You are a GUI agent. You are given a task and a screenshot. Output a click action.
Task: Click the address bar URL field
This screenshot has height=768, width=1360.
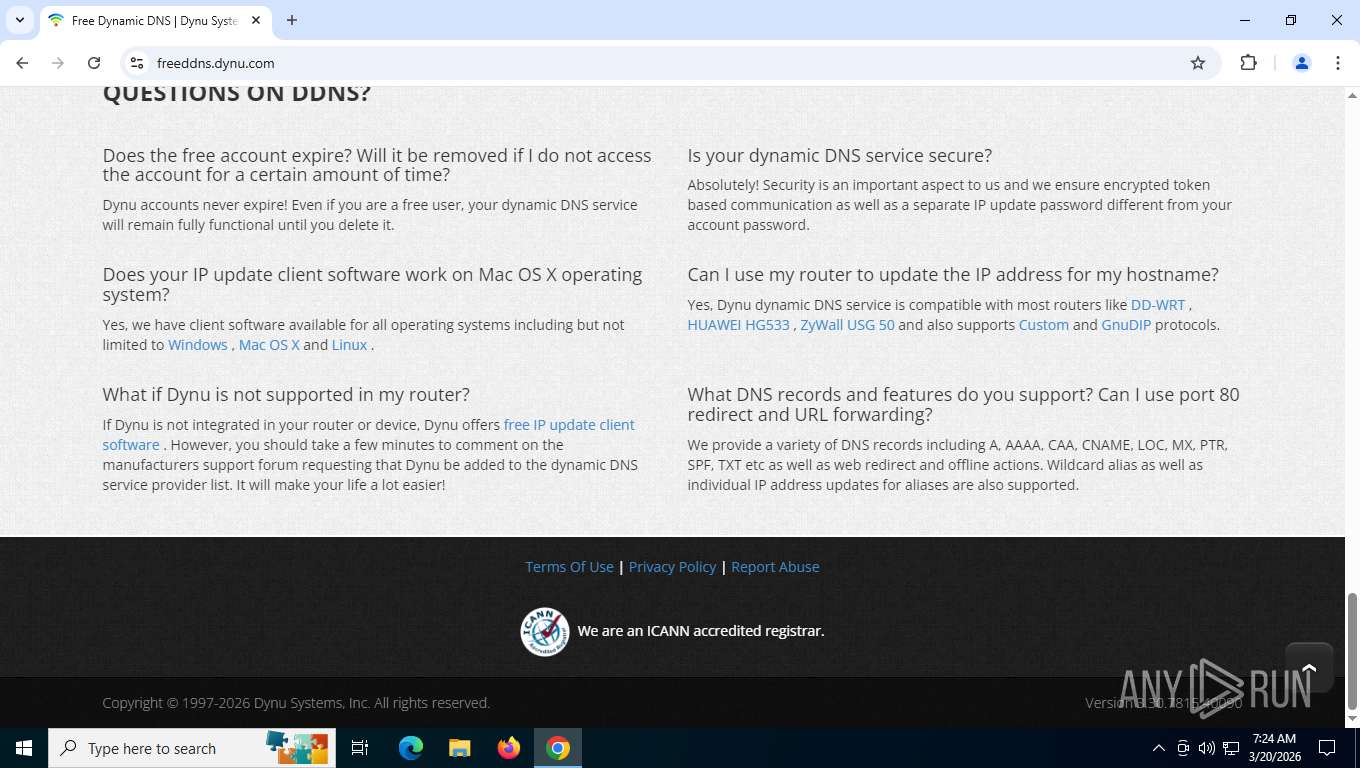[x=668, y=63]
